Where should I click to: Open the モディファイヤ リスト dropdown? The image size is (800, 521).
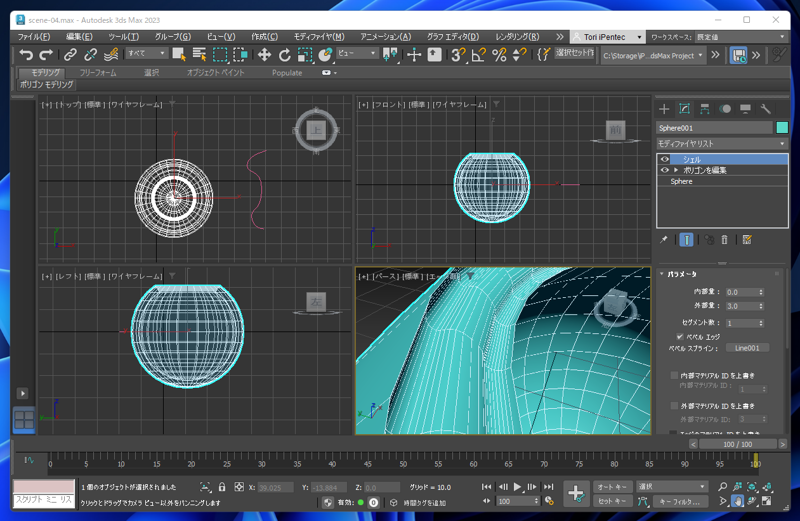point(722,143)
